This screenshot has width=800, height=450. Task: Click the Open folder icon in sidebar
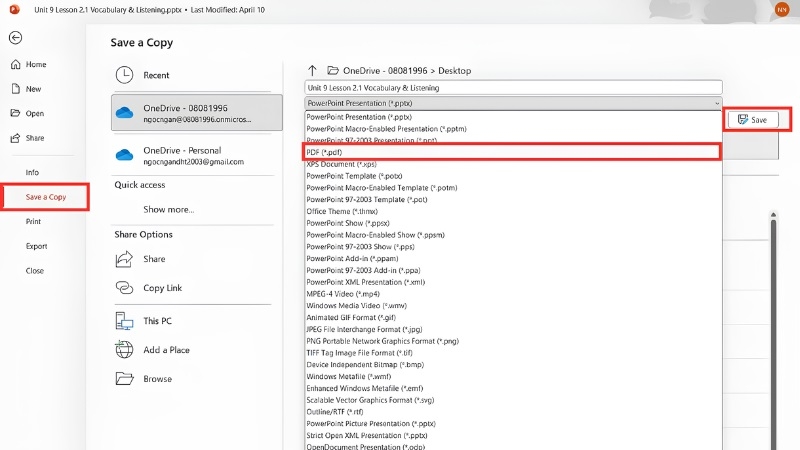16,113
